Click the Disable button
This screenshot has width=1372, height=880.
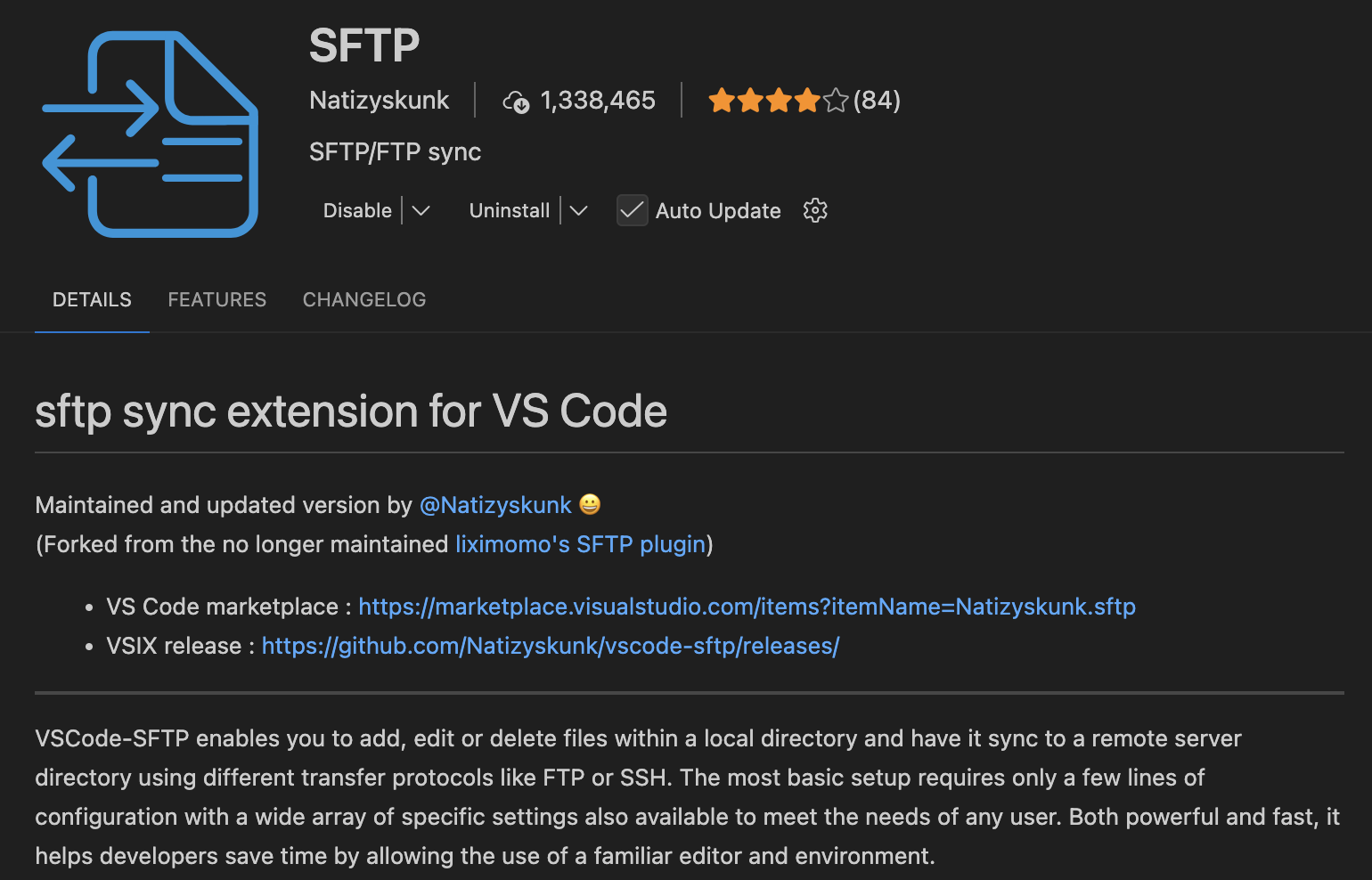tap(357, 210)
